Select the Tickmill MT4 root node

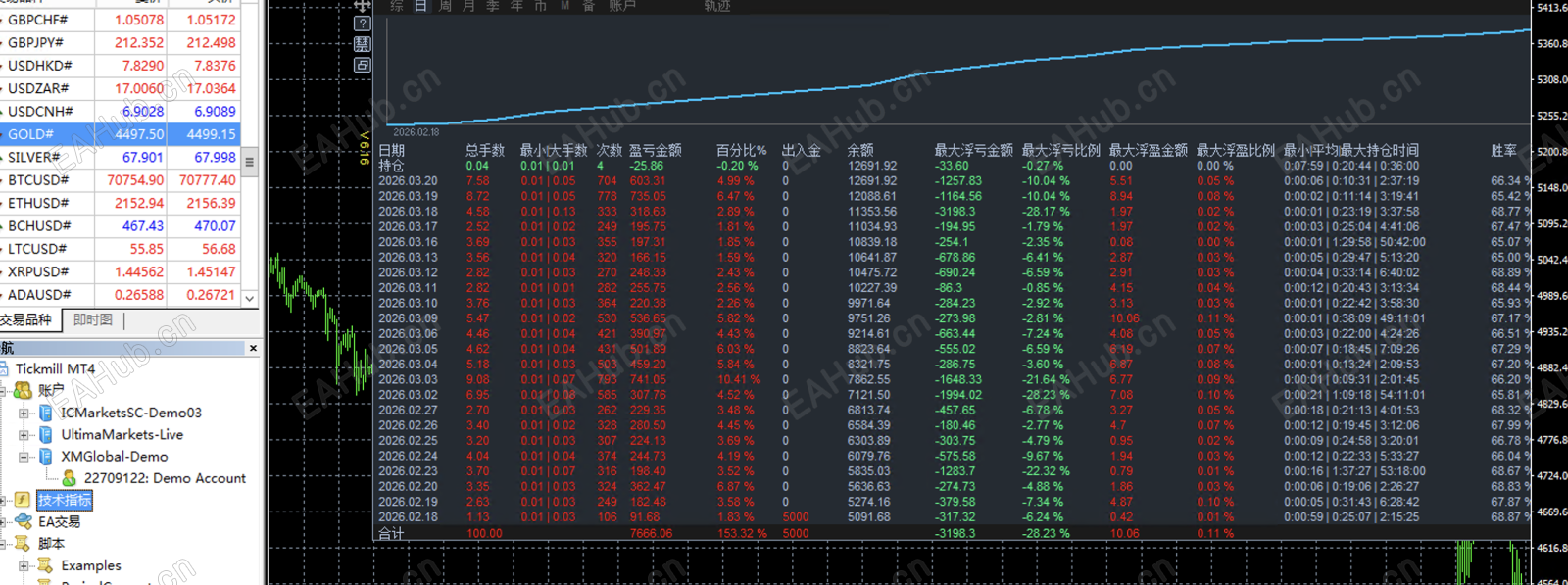coord(55,368)
